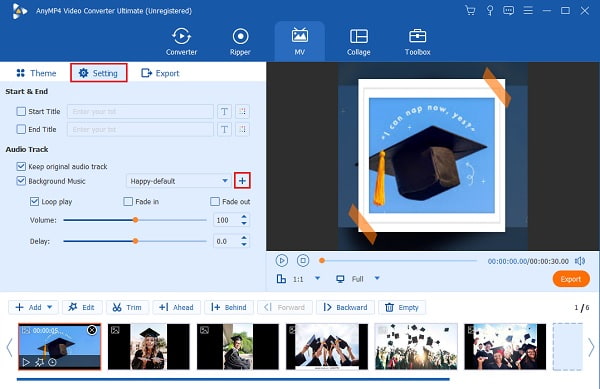The height and width of the screenshot is (389, 600).
Task: Adjust the Volume slider handle
Action: click(135, 220)
